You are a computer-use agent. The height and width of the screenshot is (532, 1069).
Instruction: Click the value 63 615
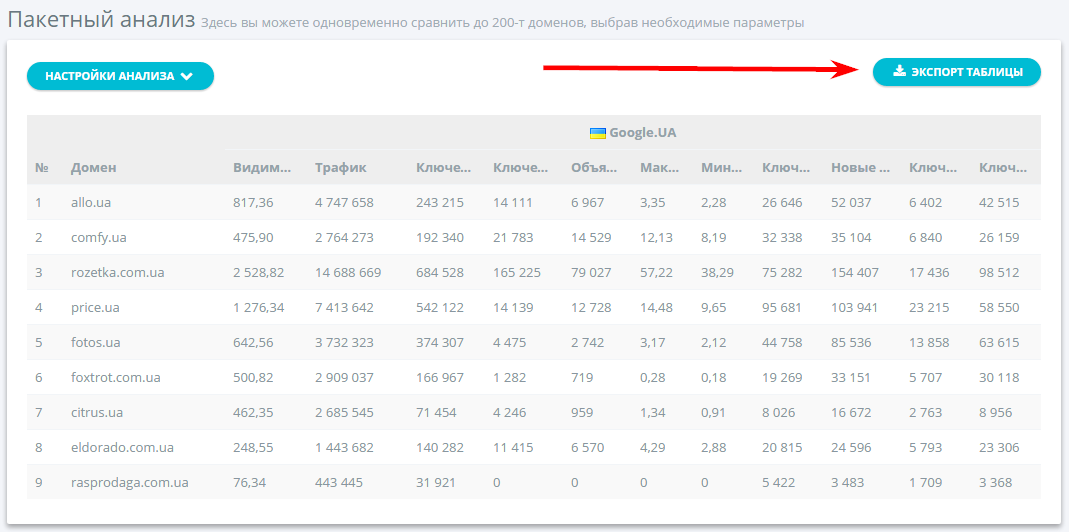[x=999, y=342]
